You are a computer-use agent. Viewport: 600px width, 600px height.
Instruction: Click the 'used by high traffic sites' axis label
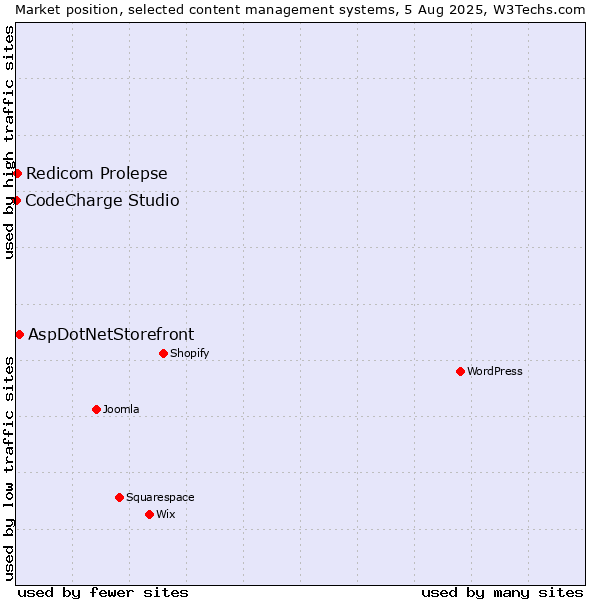click(x=9, y=142)
